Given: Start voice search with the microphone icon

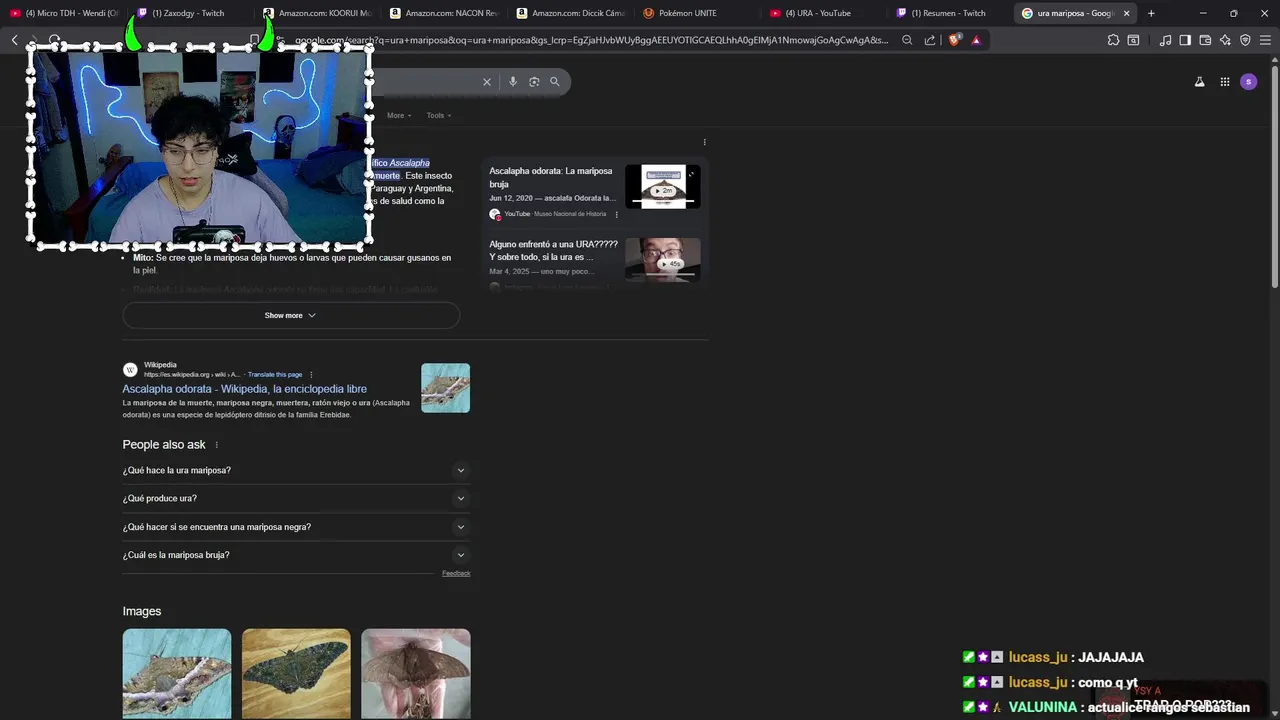Looking at the screenshot, I should pyautogui.click(x=513, y=82).
